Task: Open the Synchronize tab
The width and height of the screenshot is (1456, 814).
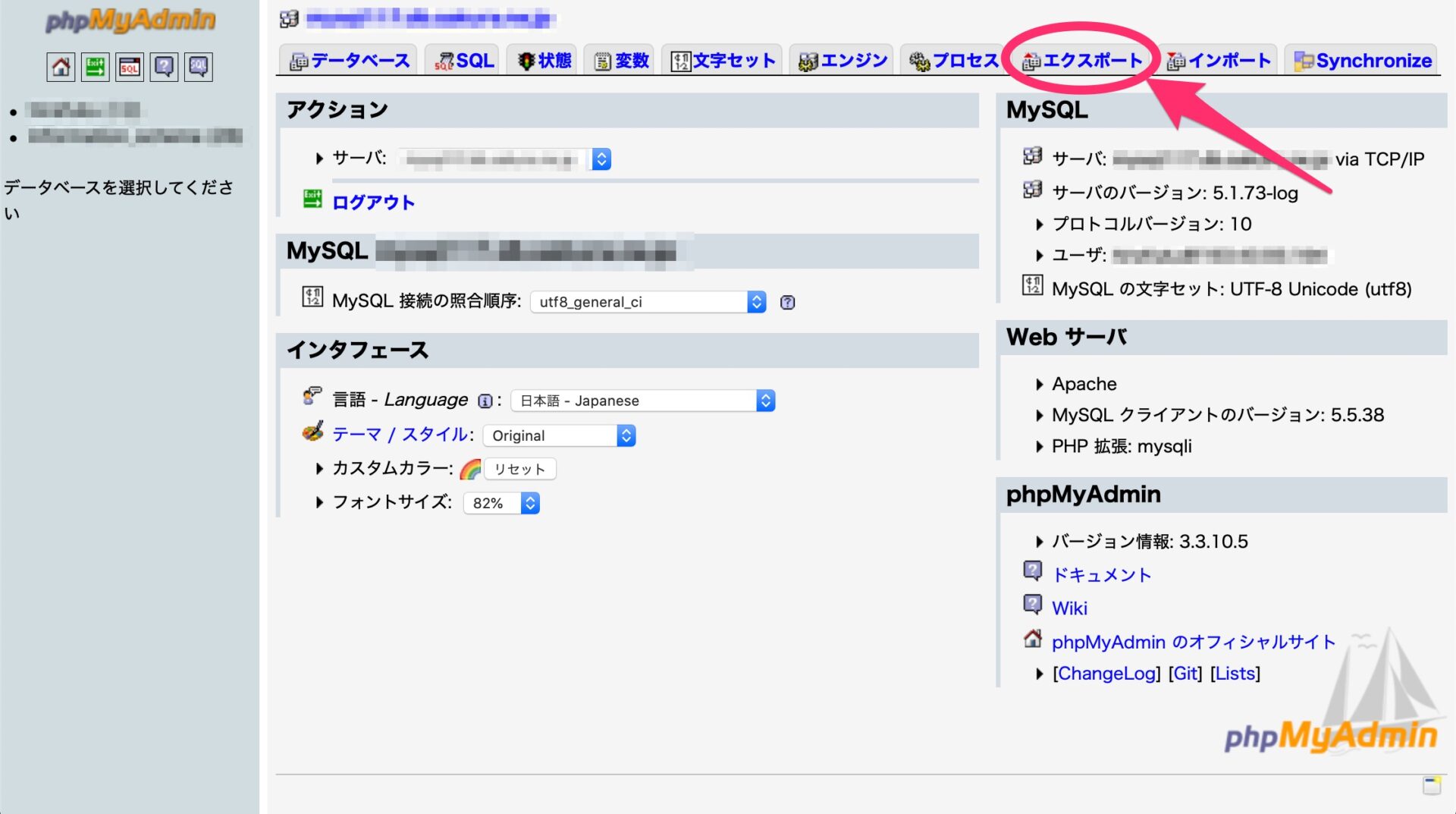Action: point(1363,61)
